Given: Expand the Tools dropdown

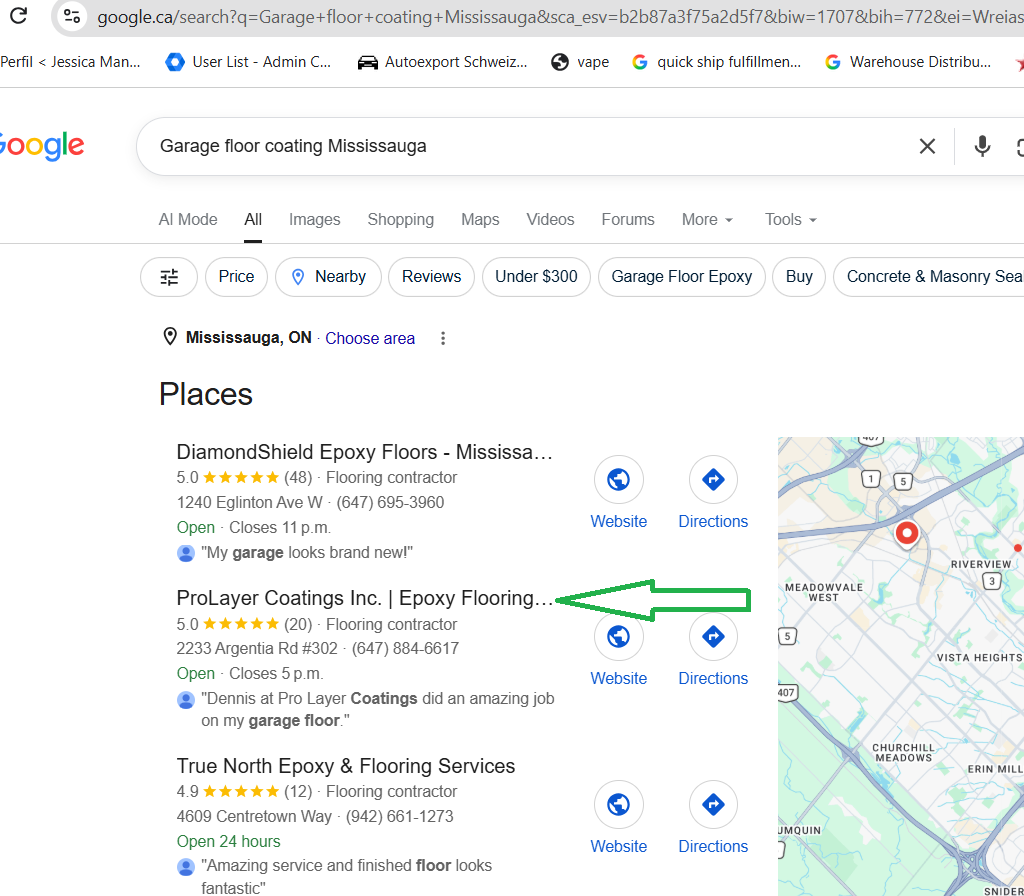Looking at the screenshot, I should [791, 219].
